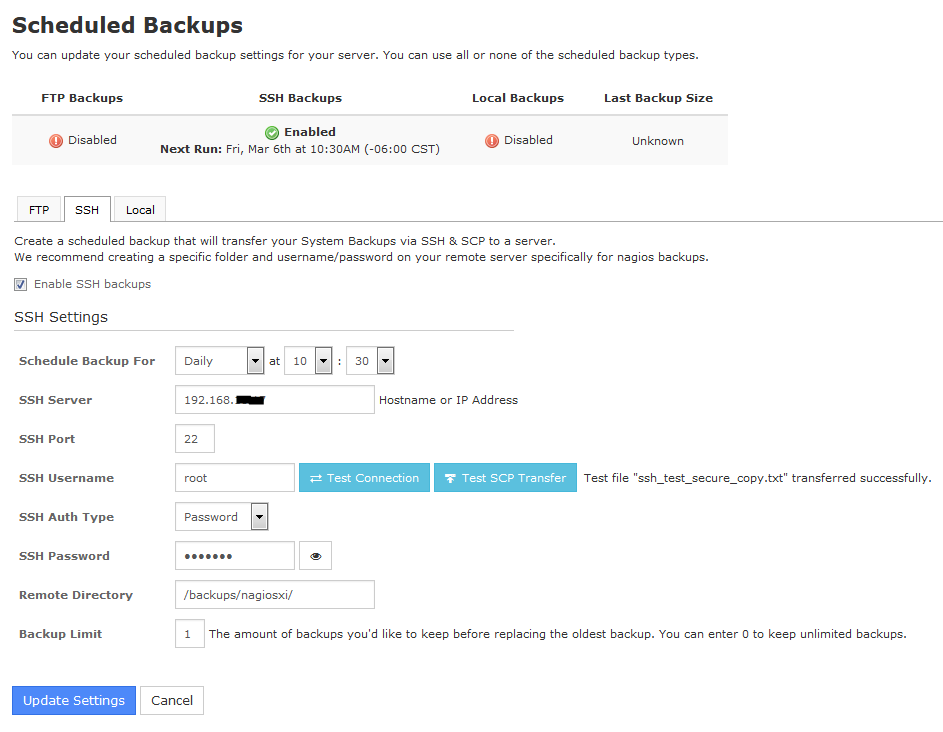Click the Remote Directory text field

point(274,595)
